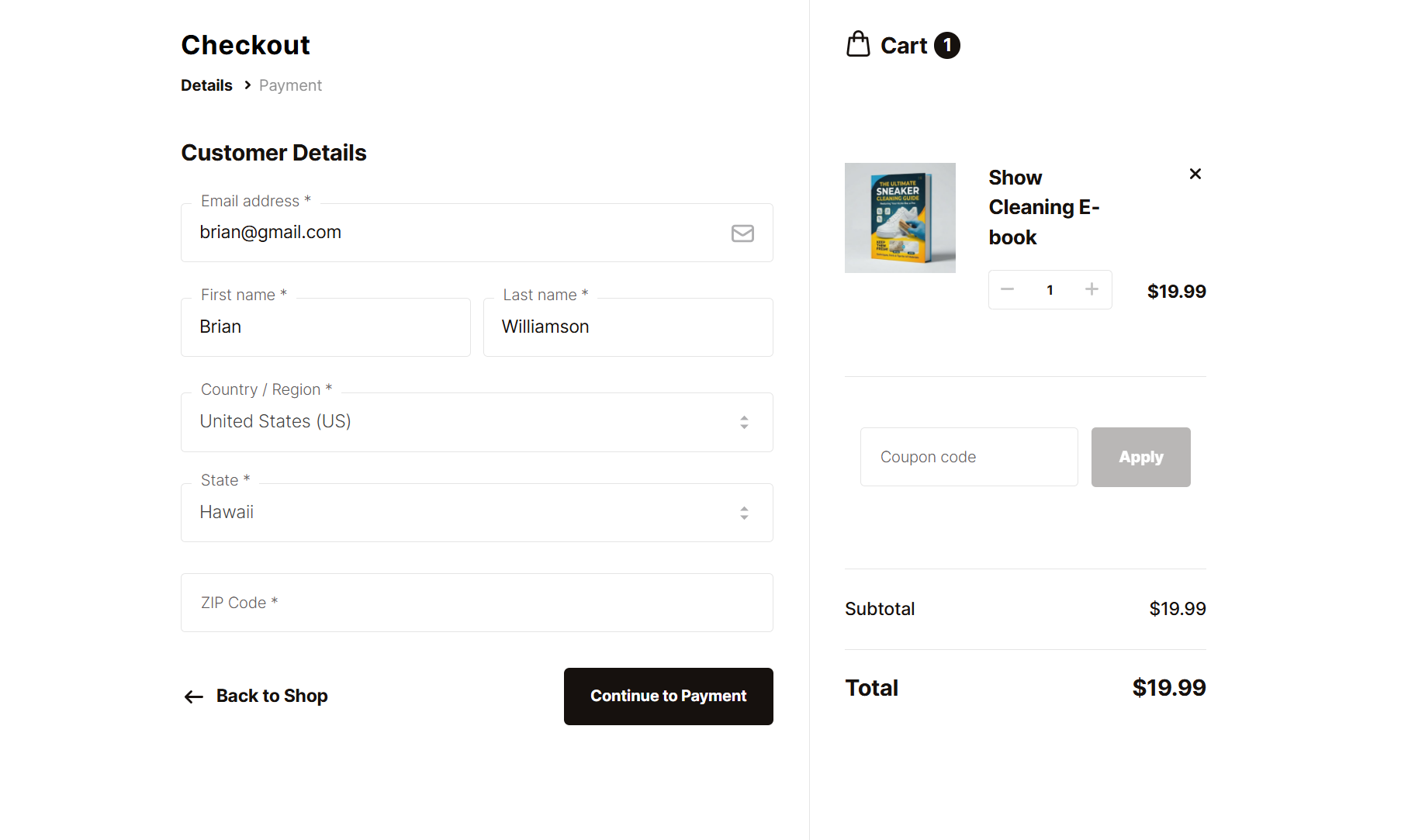This screenshot has height=840, width=1415.
Task: Click the shopping bag cart icon
Action: [x=857, y=44]
